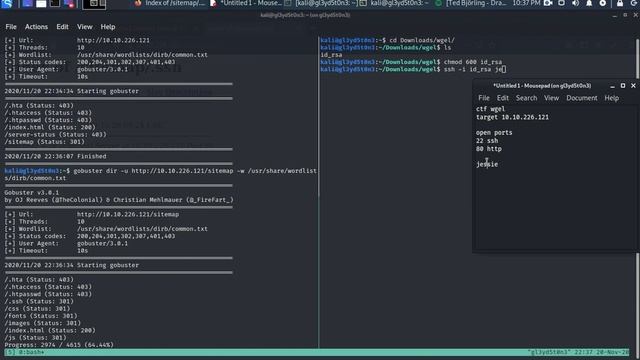Click the display tray icon
The width and height of the screenshot is (640, 360).
click(x=562, y=3)
